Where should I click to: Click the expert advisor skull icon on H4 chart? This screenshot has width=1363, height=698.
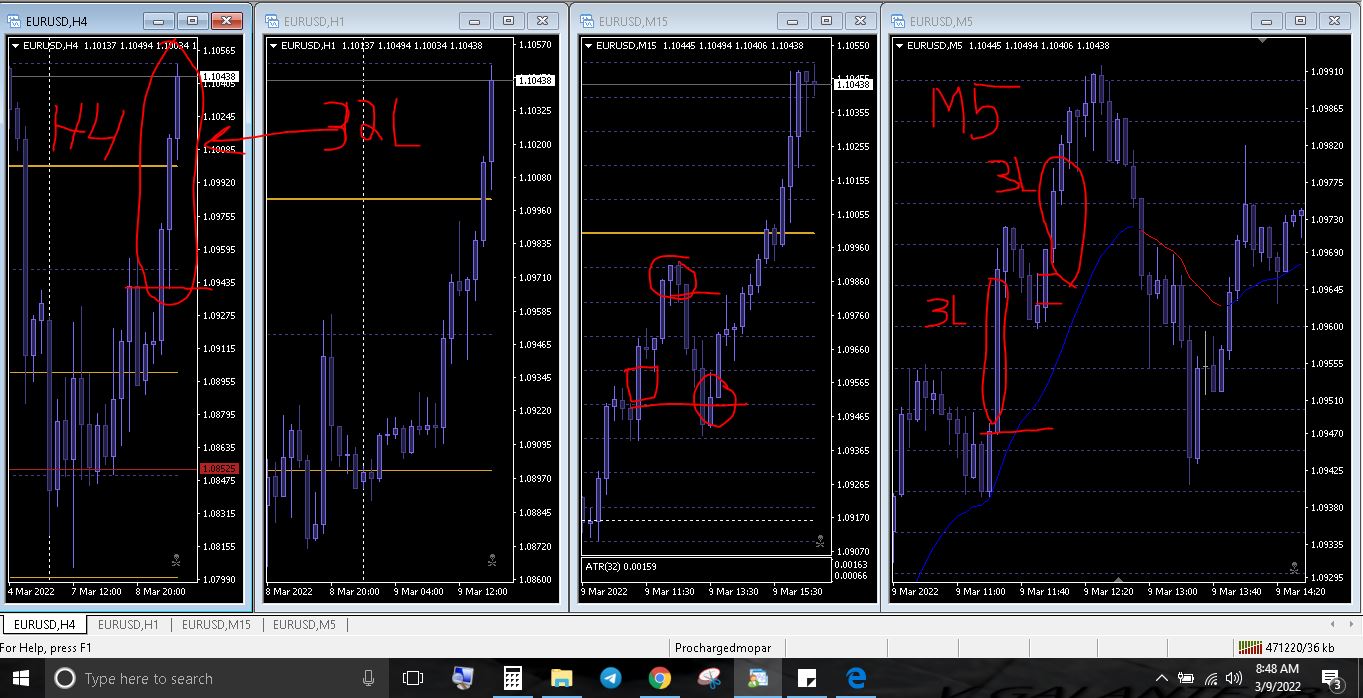(176, 560)
